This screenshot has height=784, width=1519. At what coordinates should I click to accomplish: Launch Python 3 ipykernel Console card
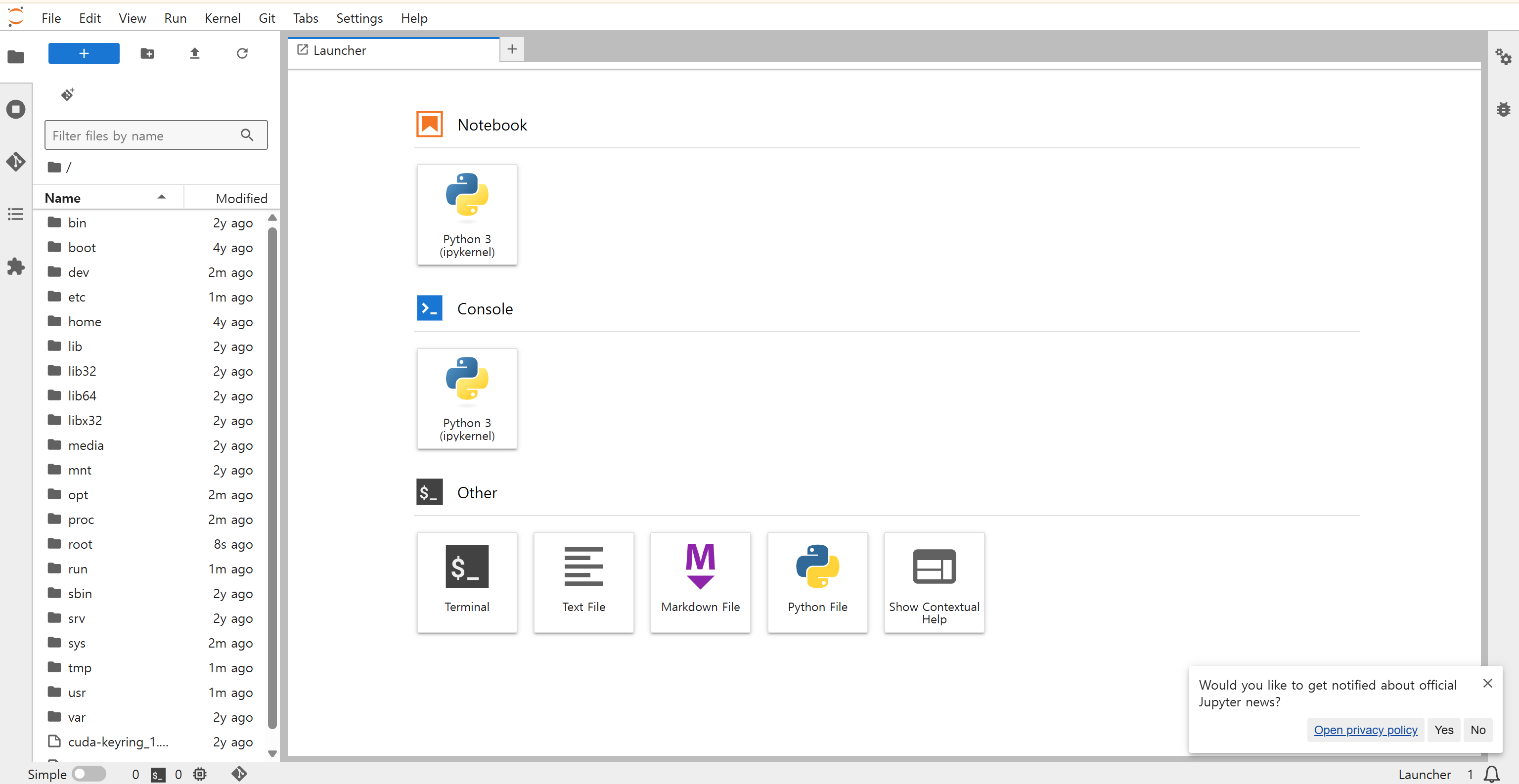(467, 398)
